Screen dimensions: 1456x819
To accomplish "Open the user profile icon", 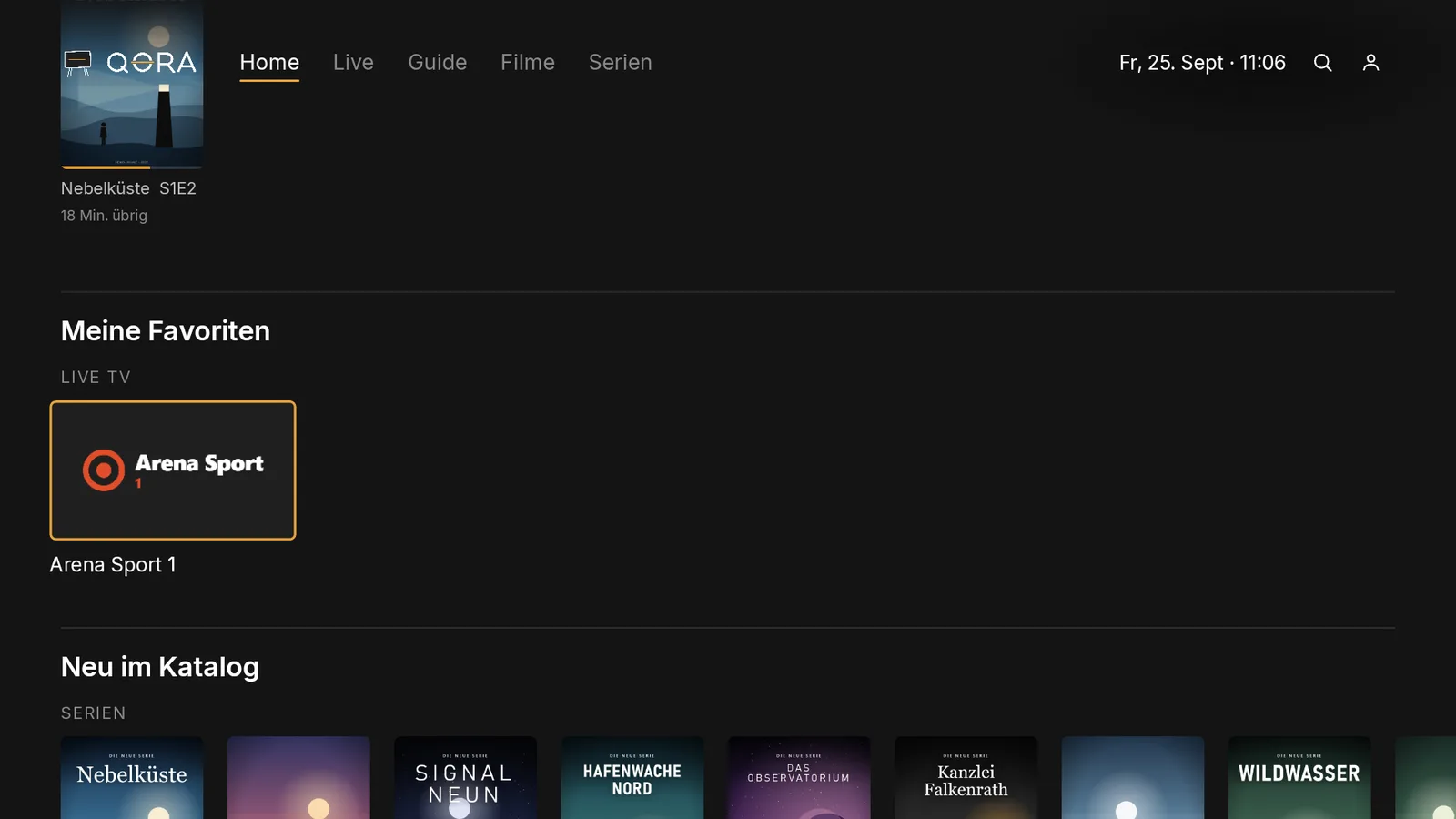I will point(1370,63).
